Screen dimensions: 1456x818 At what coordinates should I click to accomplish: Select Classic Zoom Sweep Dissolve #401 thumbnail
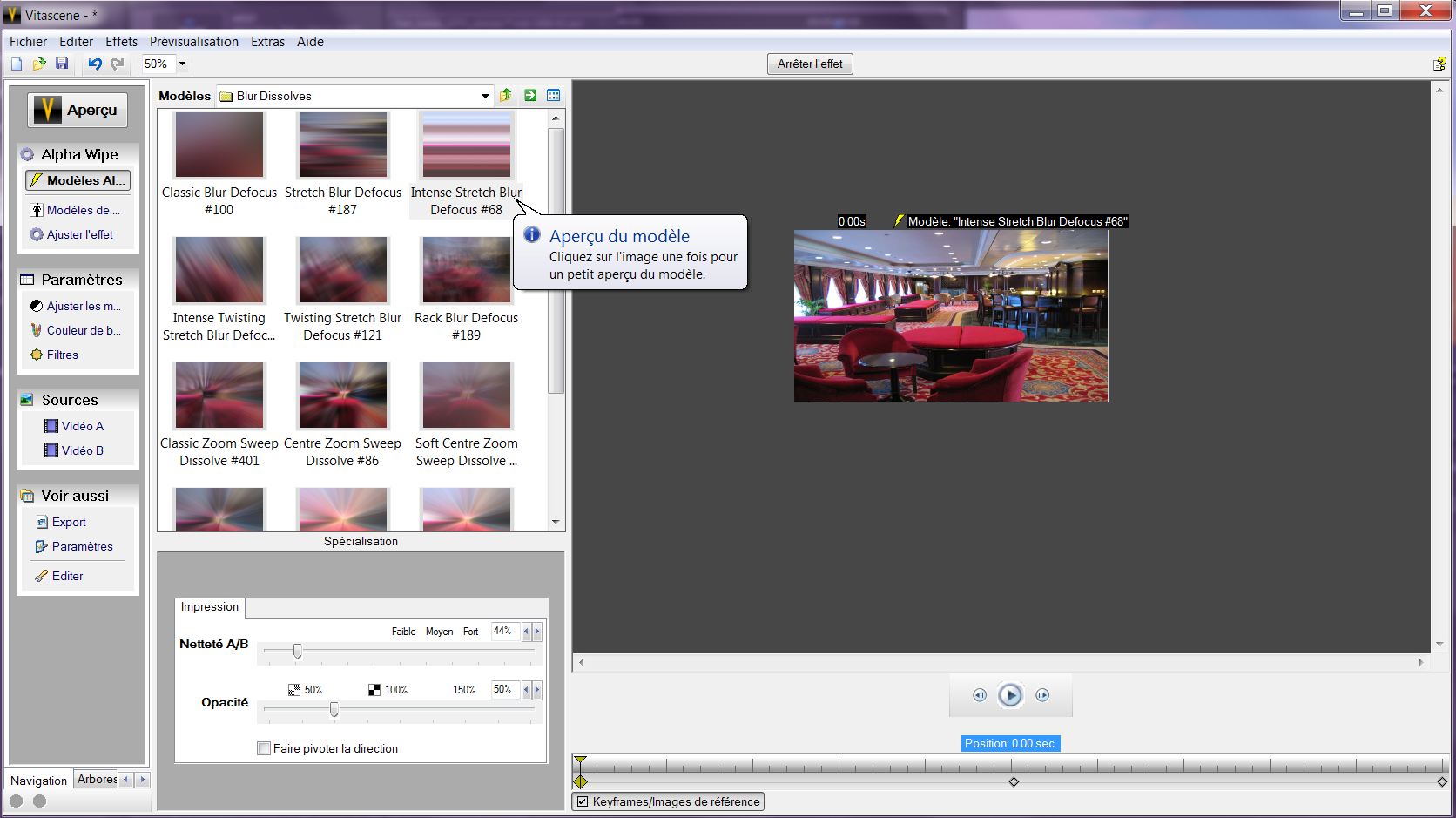[219, 395]
